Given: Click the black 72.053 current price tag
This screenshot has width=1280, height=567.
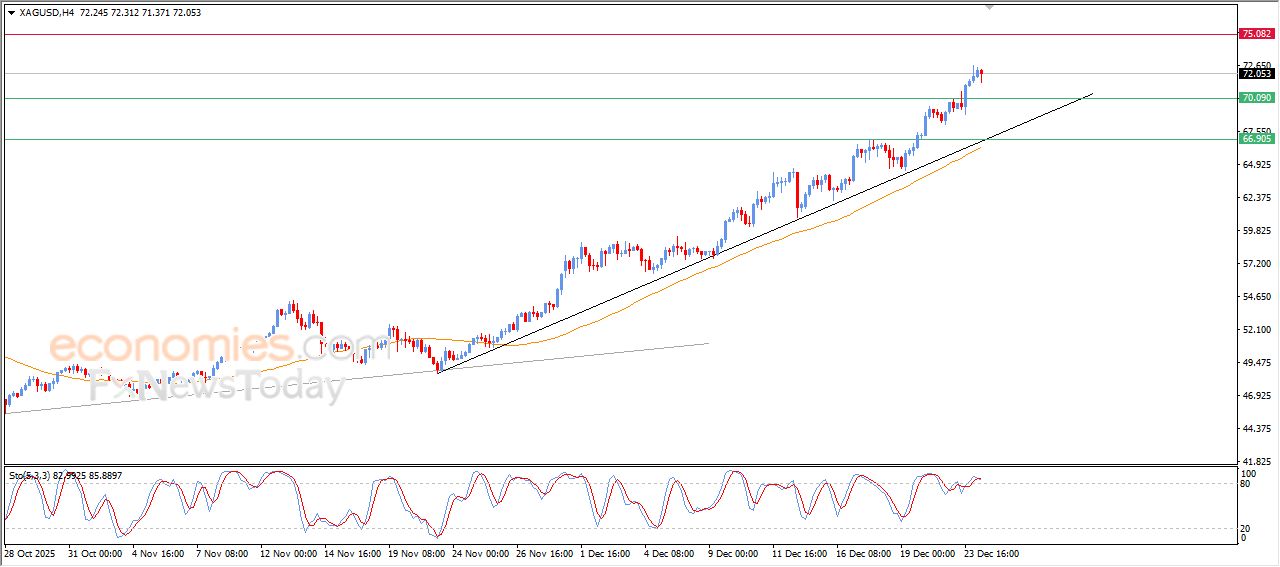Looking at the screenshot, I should [1255, 73].
